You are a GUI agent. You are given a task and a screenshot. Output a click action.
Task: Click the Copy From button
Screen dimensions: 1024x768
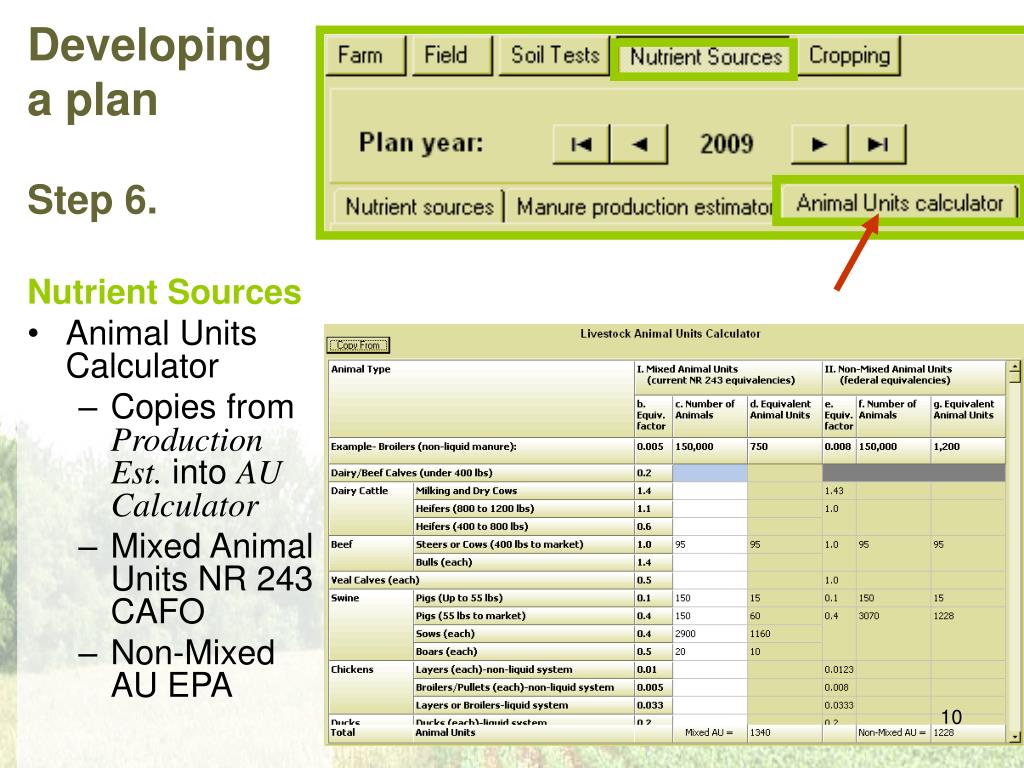358,345
